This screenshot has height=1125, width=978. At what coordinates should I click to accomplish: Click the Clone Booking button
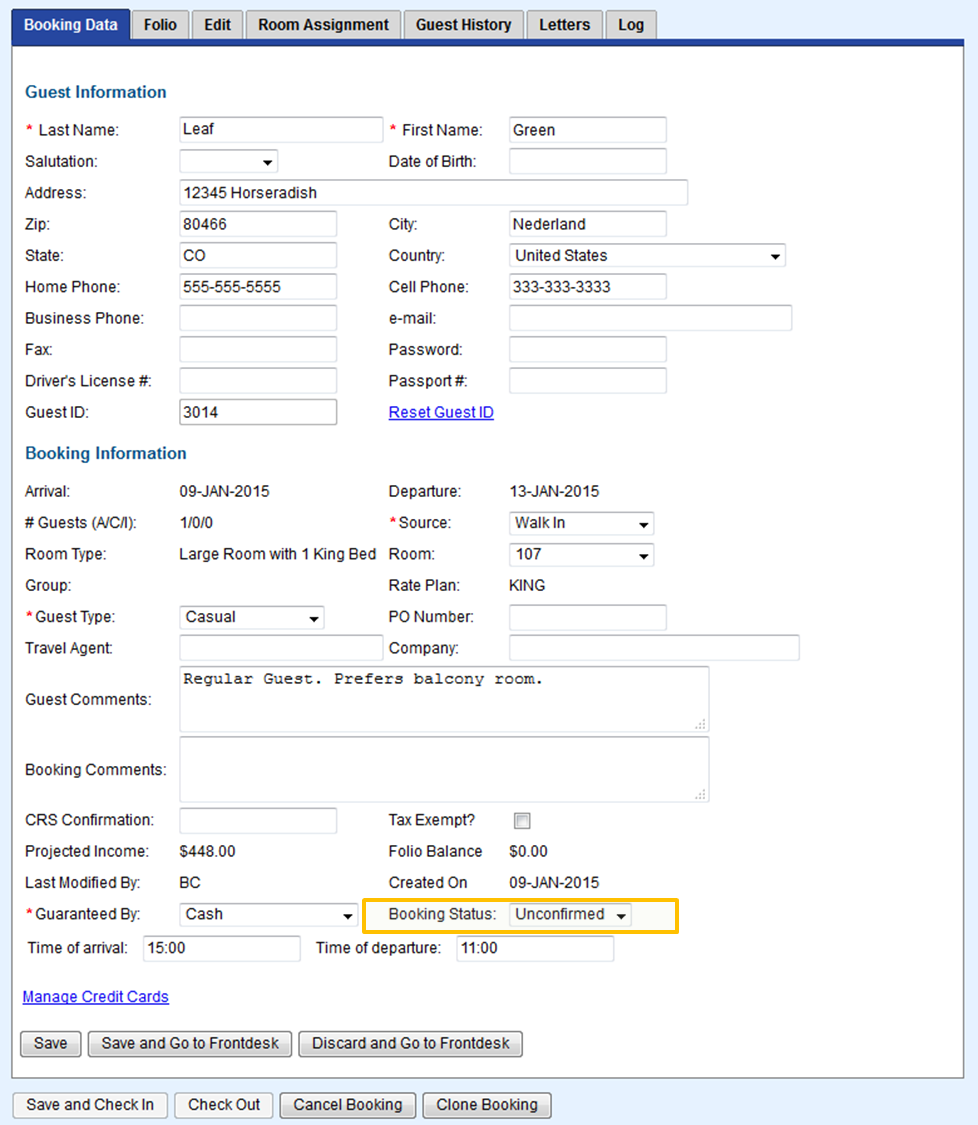487,1105
